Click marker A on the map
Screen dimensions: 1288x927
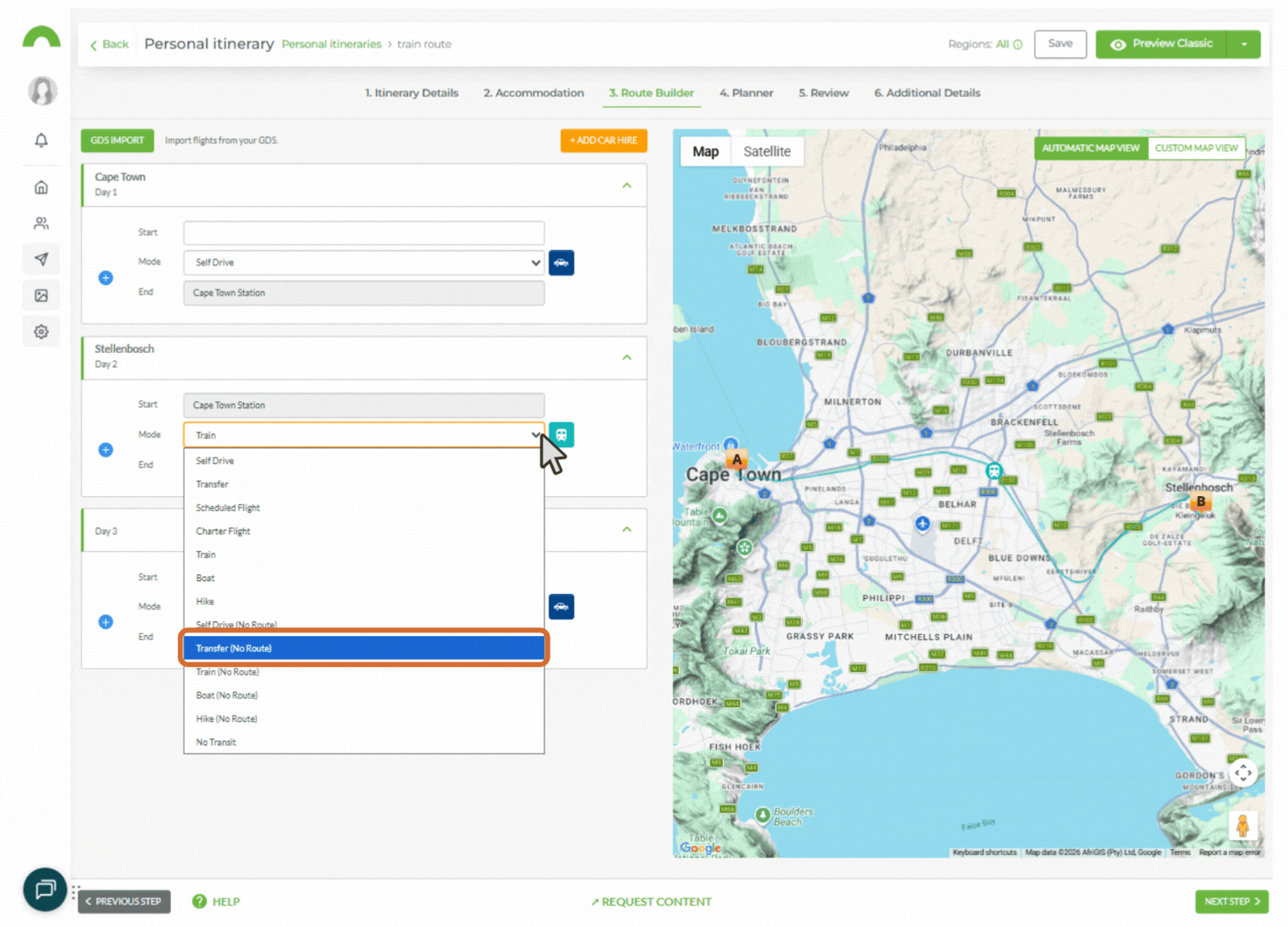pos(737,460)
